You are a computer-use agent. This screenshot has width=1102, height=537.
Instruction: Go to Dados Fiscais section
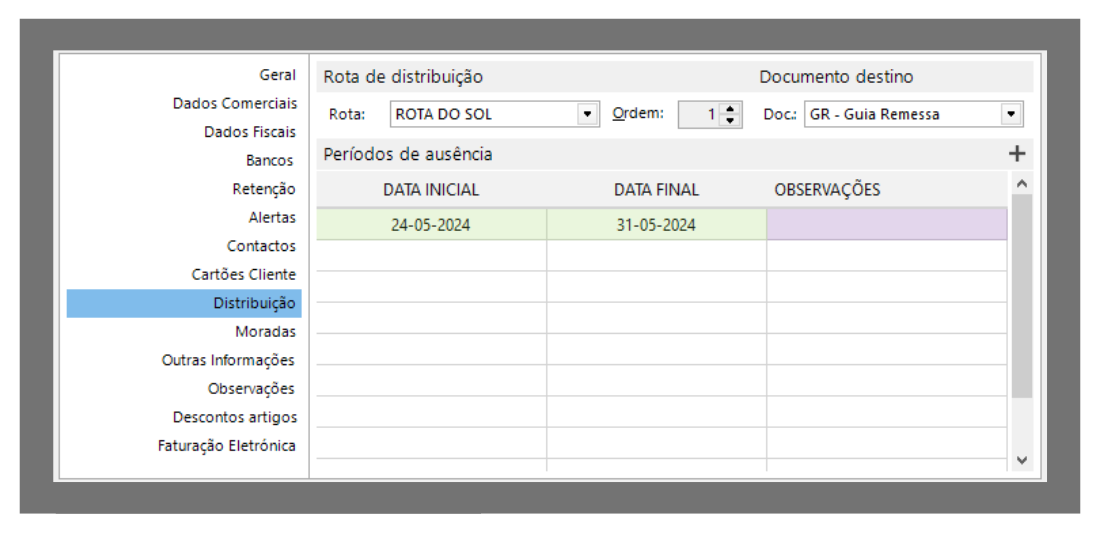249,132
